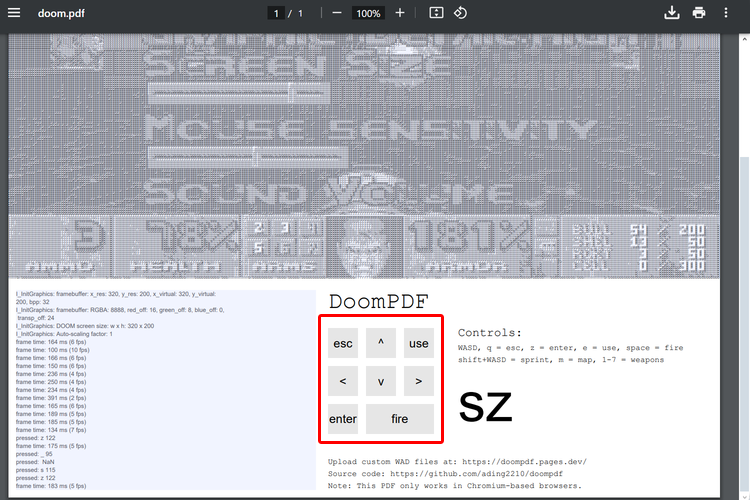Click the 'frame time: 183 ms (5 fps)' log line
The height and width of the screenshot is (500, 750).
[51, 486]
